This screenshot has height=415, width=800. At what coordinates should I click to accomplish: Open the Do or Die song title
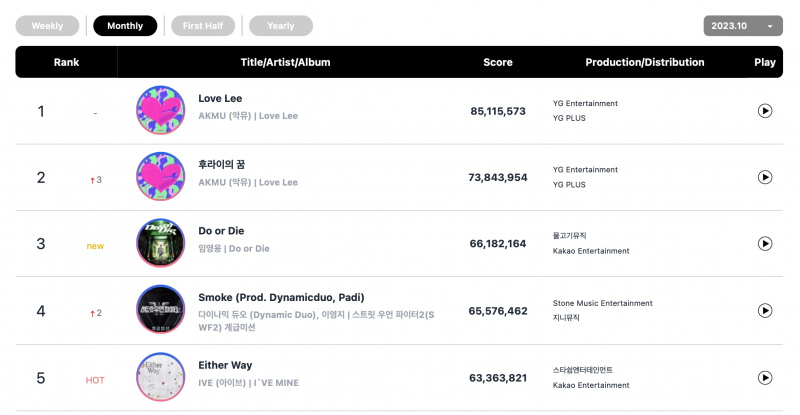(x=221, y=231)
